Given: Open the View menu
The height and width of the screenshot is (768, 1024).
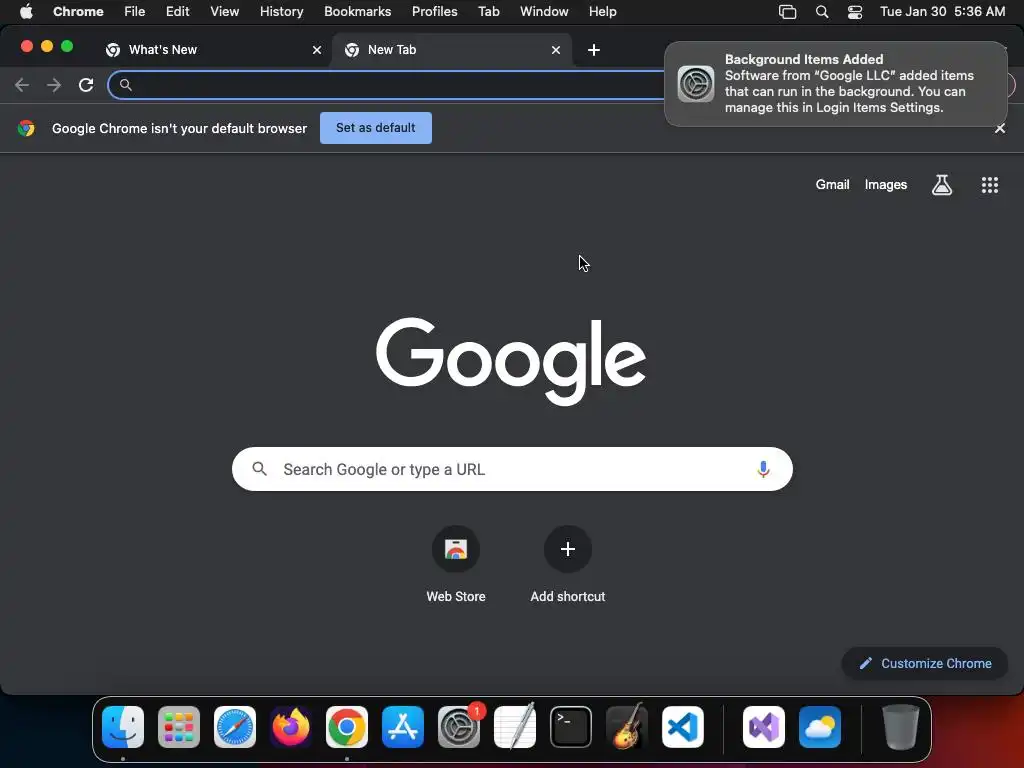Looking at the screenshot, I should tap(225, 12).
